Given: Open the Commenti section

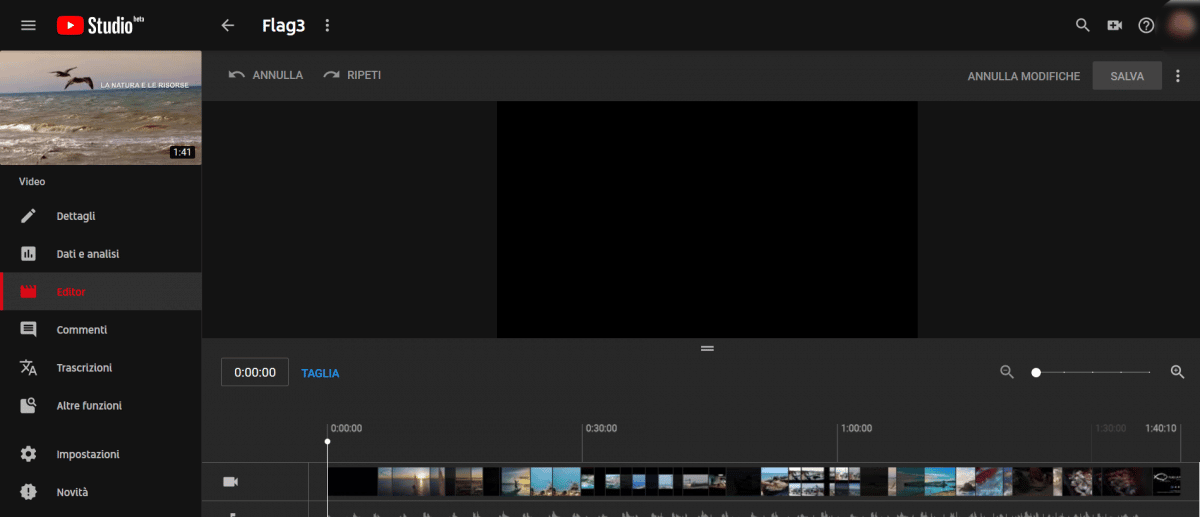Looking at the screenshot, I should (81, 330).
